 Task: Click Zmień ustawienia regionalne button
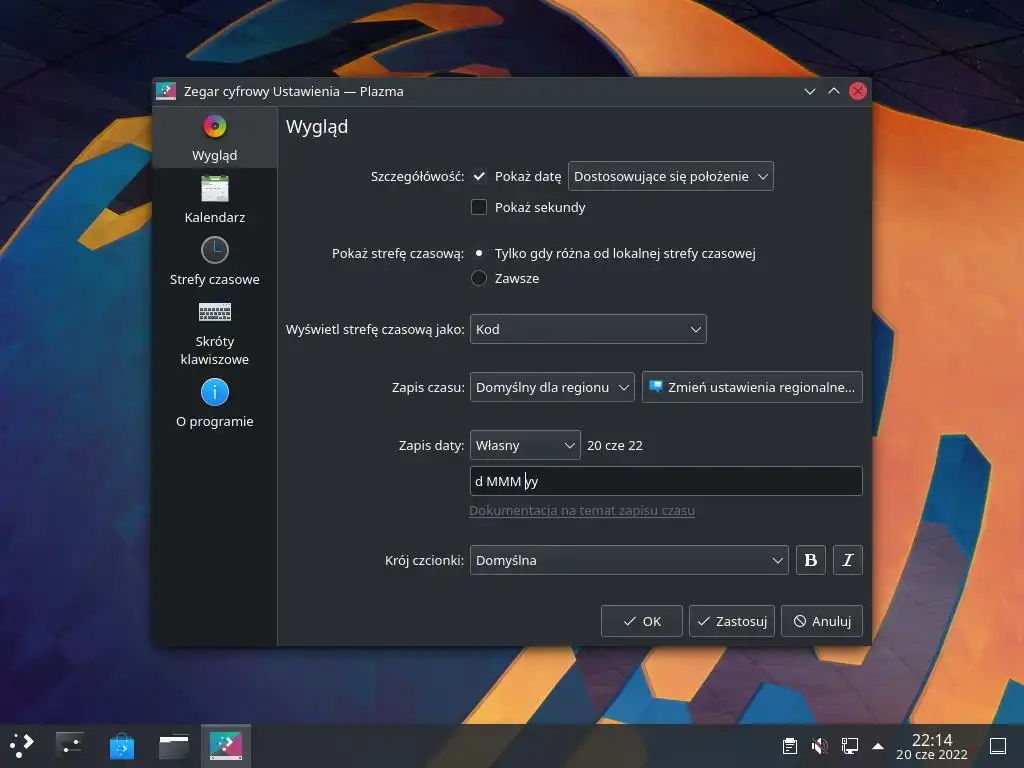click(752, 387)
